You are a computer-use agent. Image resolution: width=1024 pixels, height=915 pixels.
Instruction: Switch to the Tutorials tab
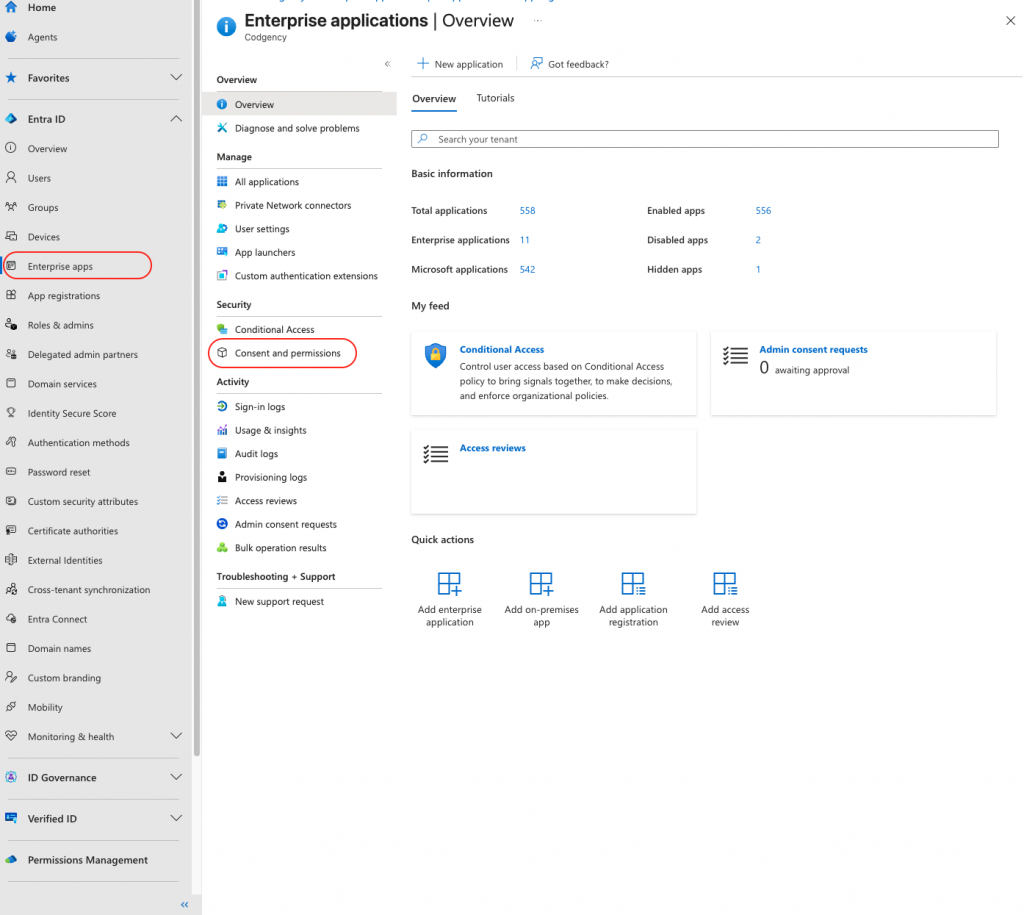(495, 98)
